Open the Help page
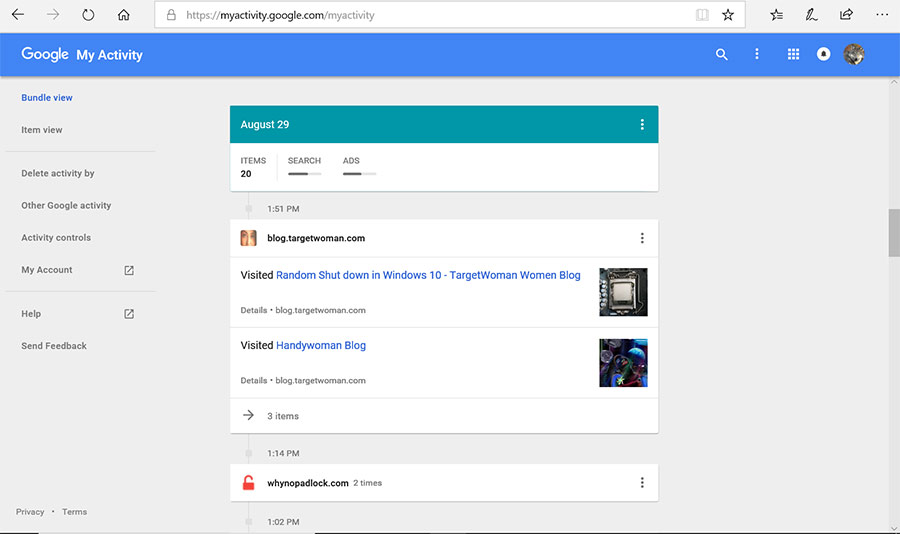The image size is (900, 534). click(31, 314)
